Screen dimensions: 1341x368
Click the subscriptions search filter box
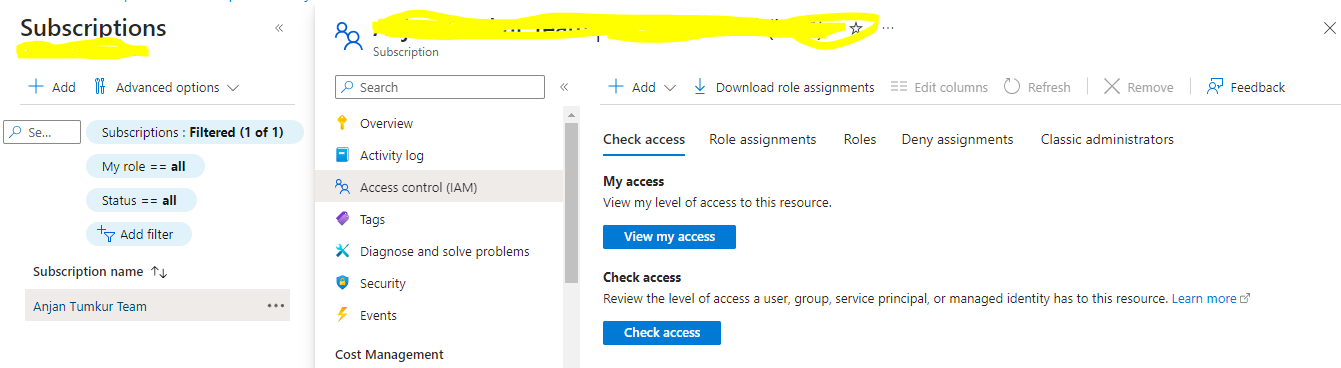point(43,132)
